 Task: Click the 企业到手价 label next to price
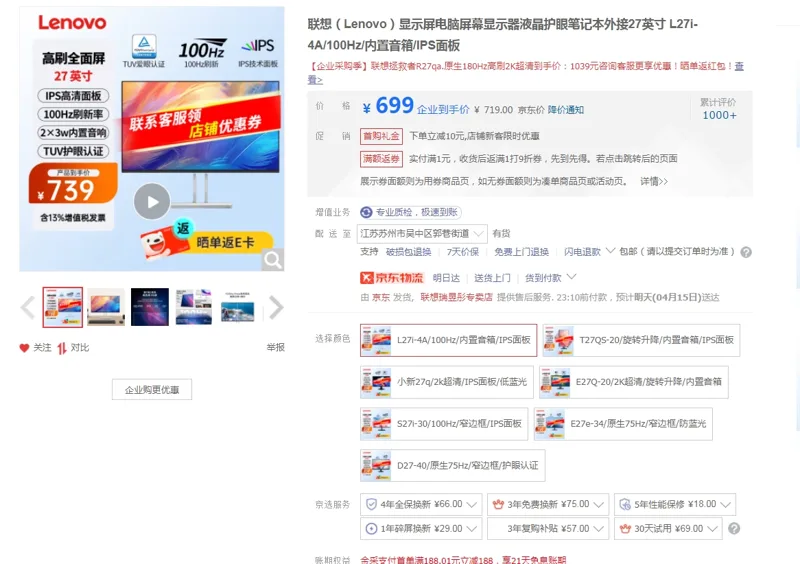[x=443, y=110]
